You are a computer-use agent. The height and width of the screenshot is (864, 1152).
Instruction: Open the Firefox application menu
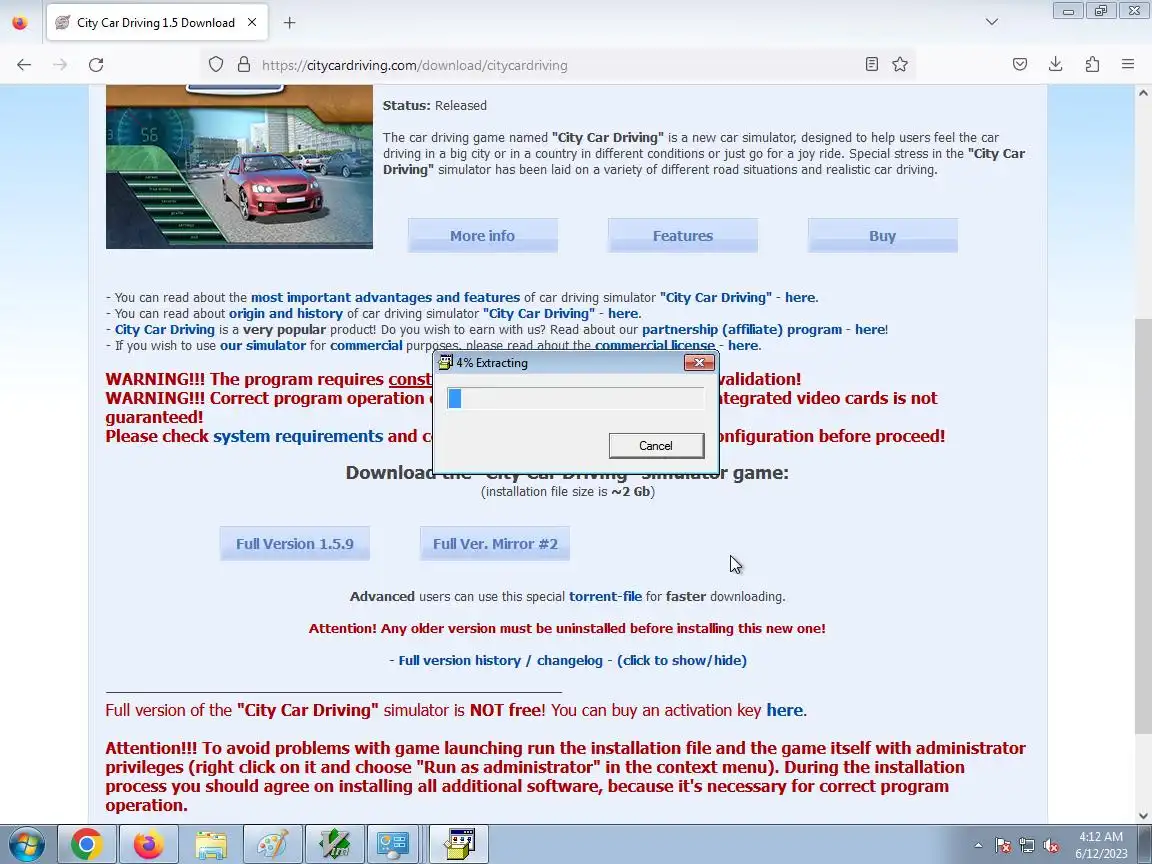coord(1128,65)
